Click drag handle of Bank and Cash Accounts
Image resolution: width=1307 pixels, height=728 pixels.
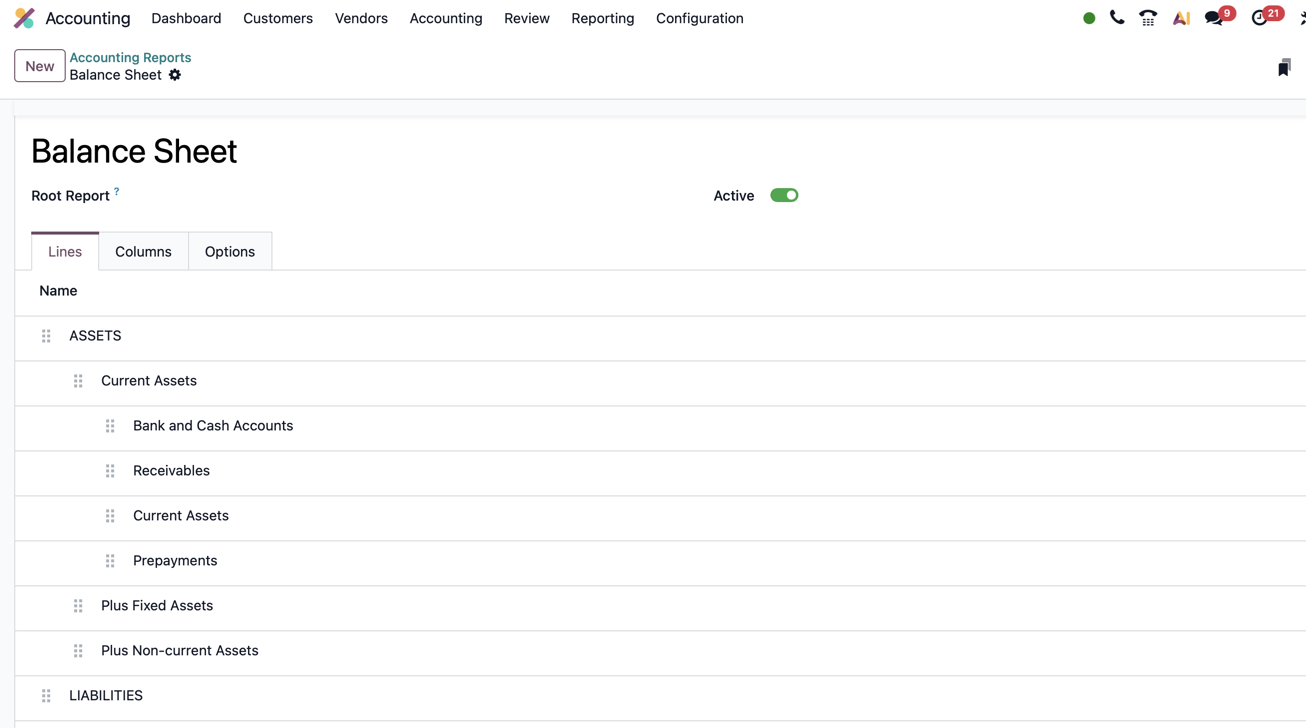pyautogui.click(x=110, y=426)
